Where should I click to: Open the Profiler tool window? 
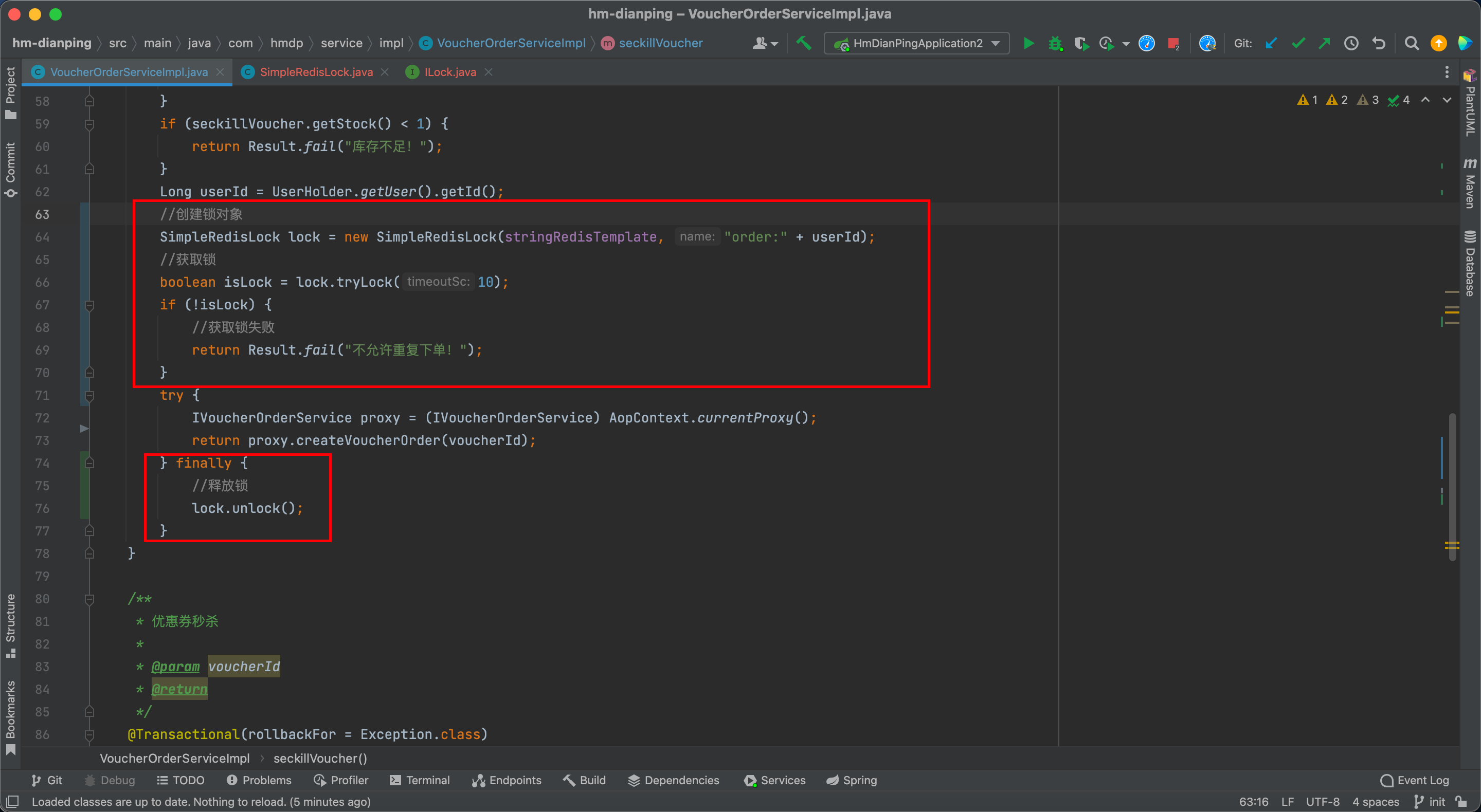pyautogui.click(x=341, y=780)
